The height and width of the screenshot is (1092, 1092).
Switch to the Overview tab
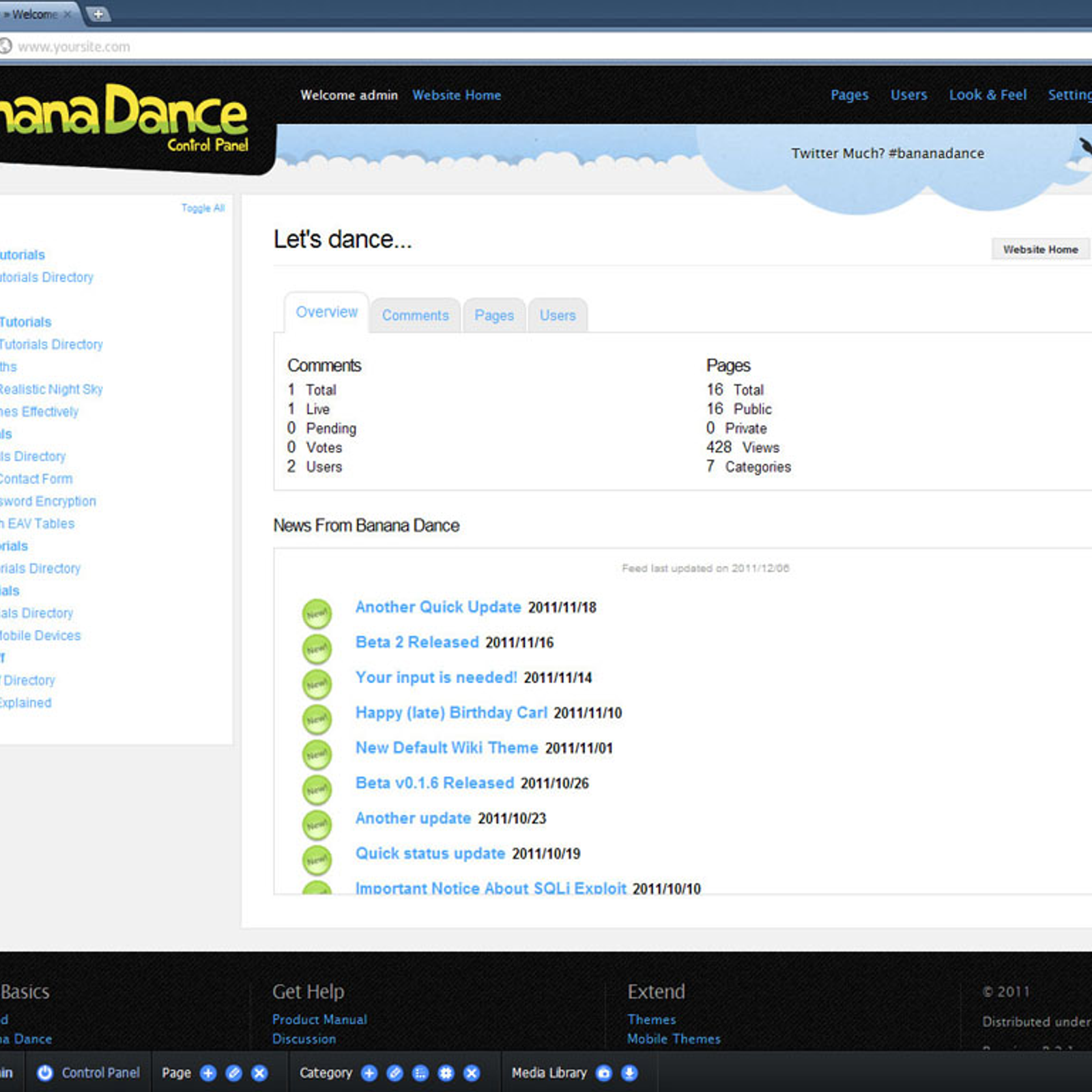click(x=326, y=312)
